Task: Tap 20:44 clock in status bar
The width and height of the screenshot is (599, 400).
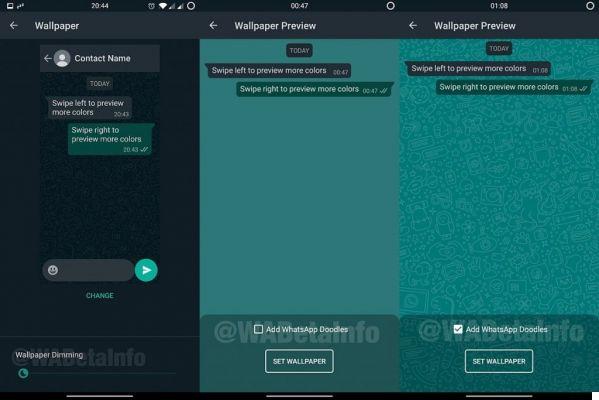Action: [100, 6]
